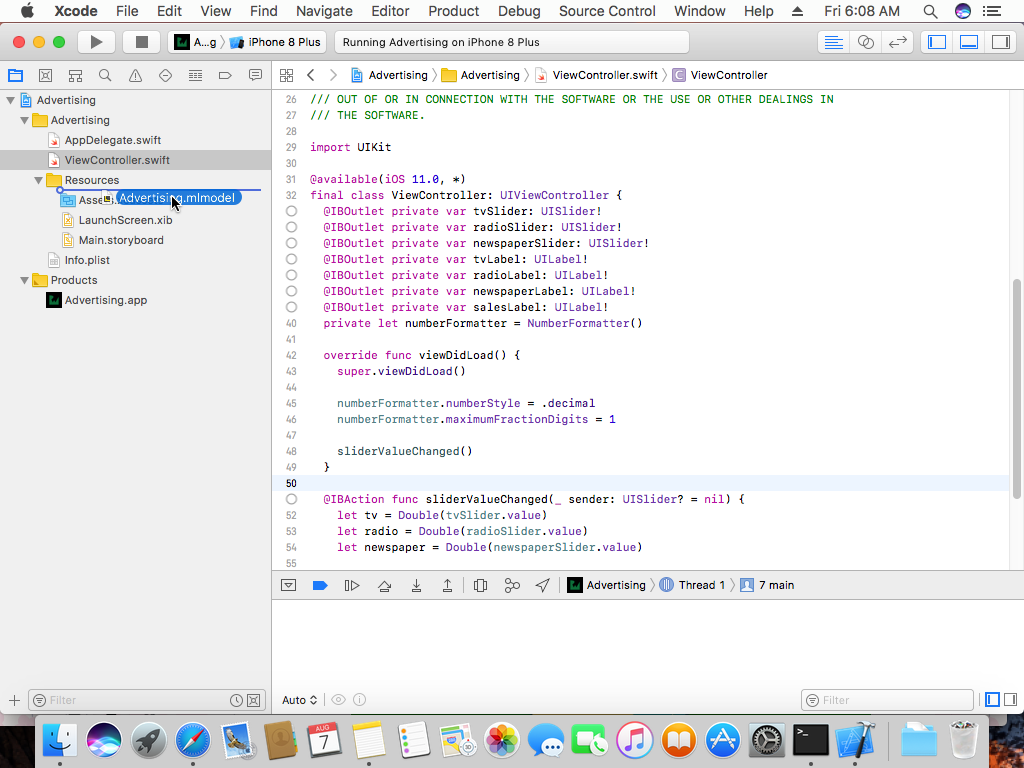Image resolution: width=1024 pixels, height=768 pixels.
Task: Toggle the utilities panel visibility
Action: [1000, 42]
